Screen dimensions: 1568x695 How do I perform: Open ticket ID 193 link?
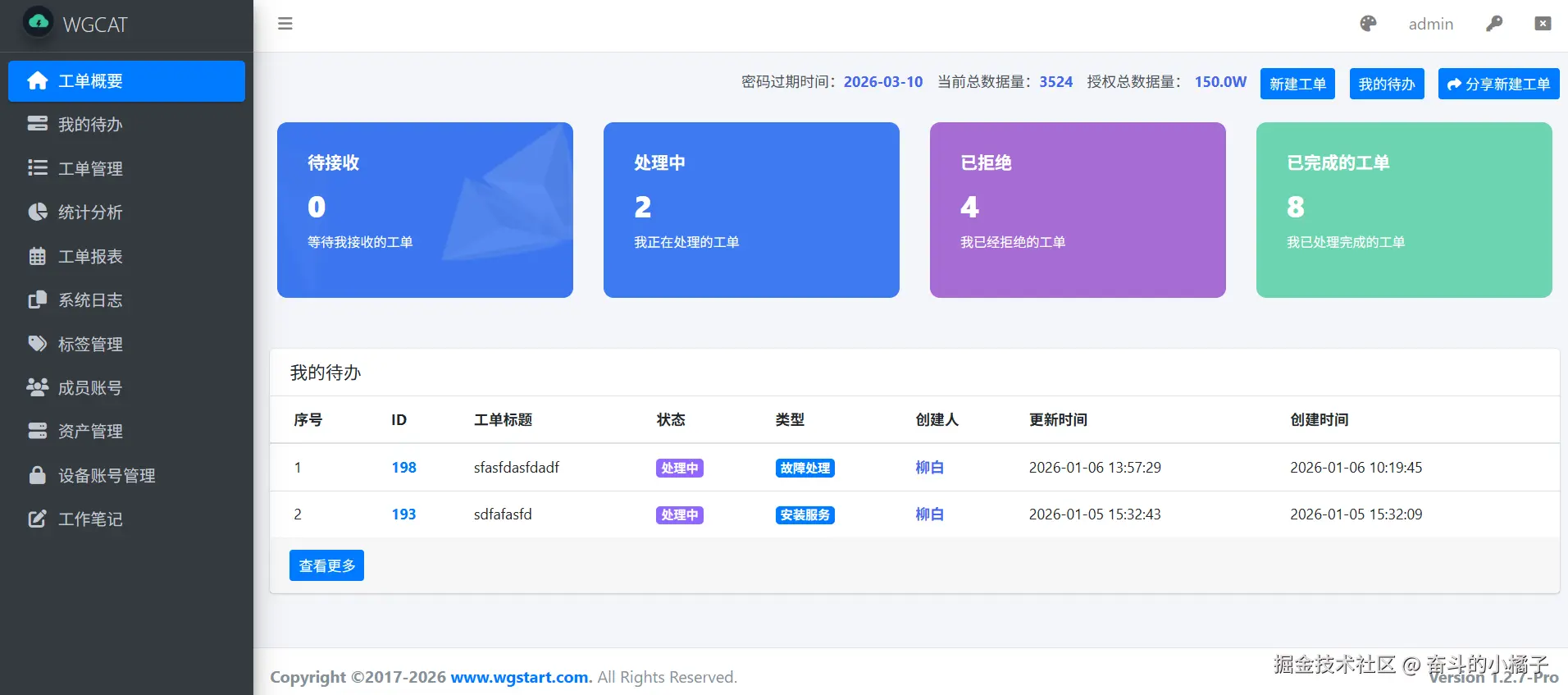click(x=403, y=514)
